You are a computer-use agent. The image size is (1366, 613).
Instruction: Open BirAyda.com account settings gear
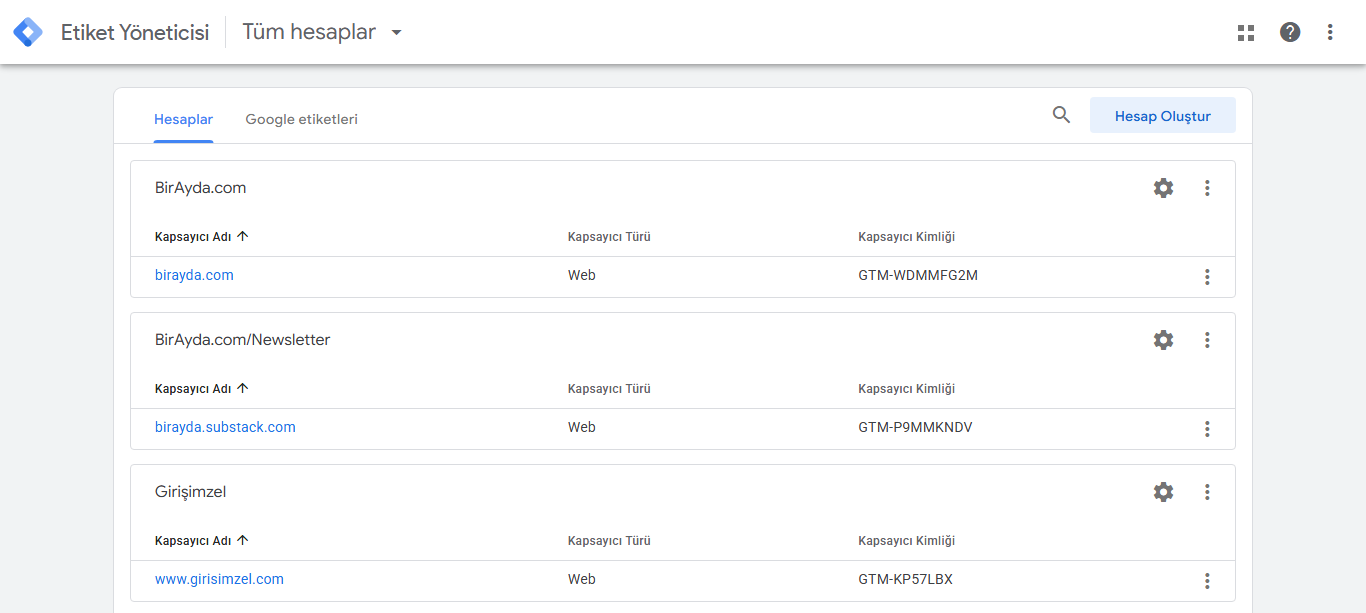(1163, 188)
